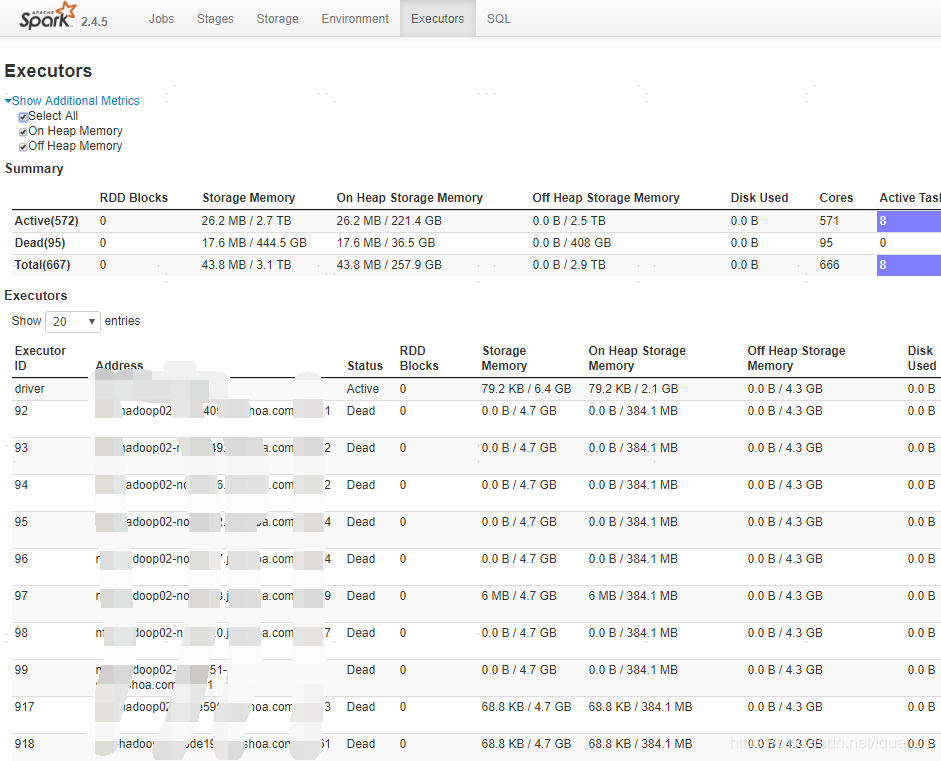This screenshot has width=941, height=761.
Task: Click active tasks bar in Active row
Action: coord(909,221)
